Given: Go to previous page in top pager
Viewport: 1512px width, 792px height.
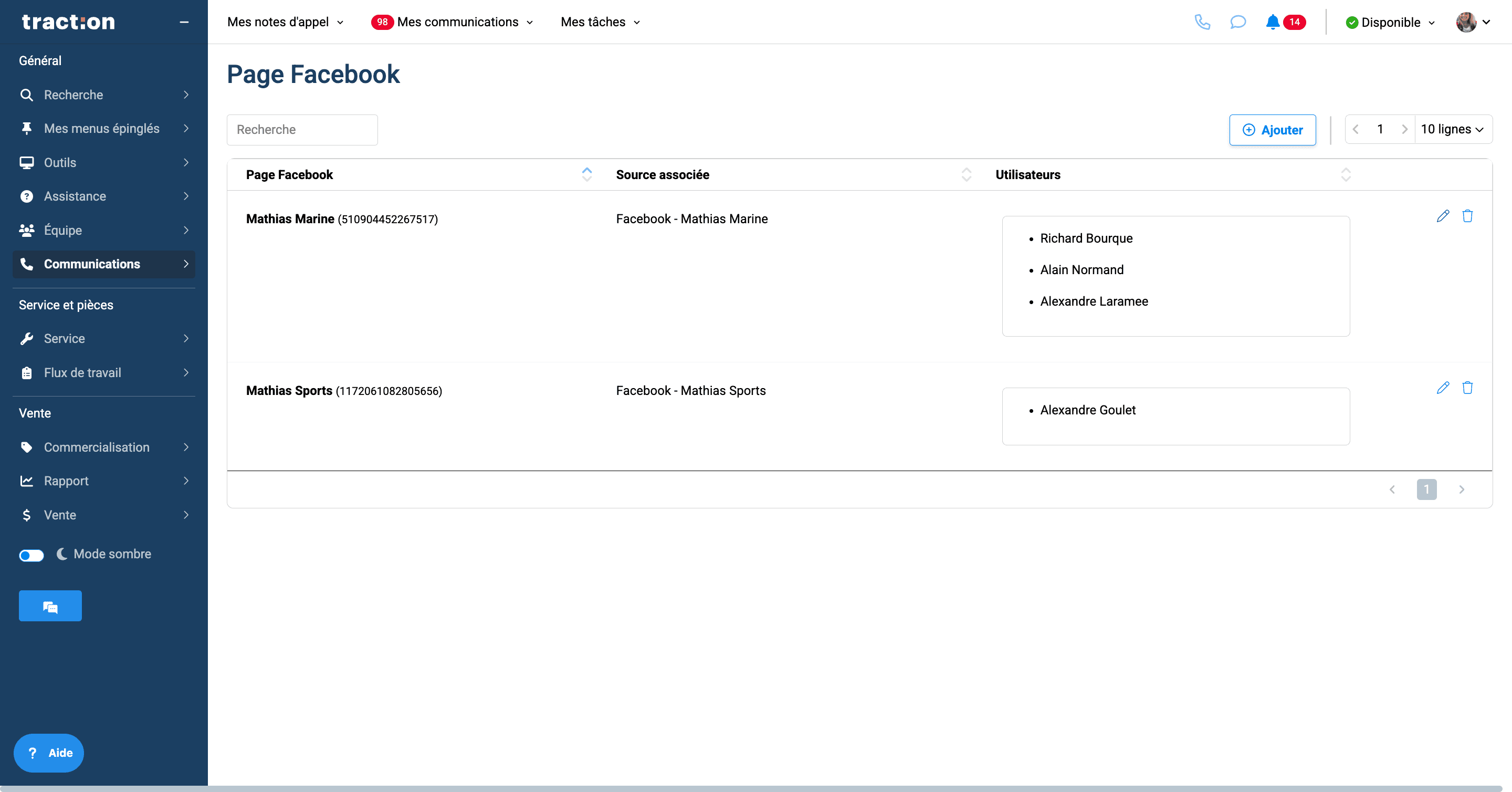Looking at the screenshot, I should (x=1356, y=129).
